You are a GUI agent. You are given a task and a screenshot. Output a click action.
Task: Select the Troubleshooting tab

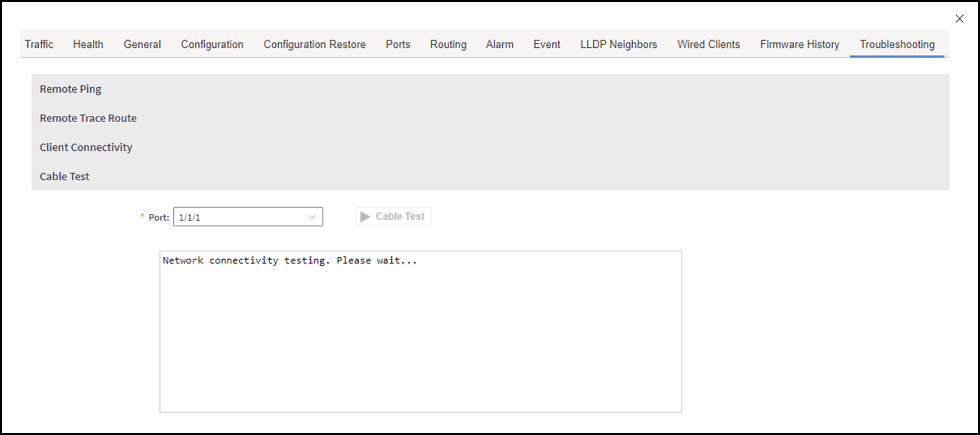tap(897, 44)
